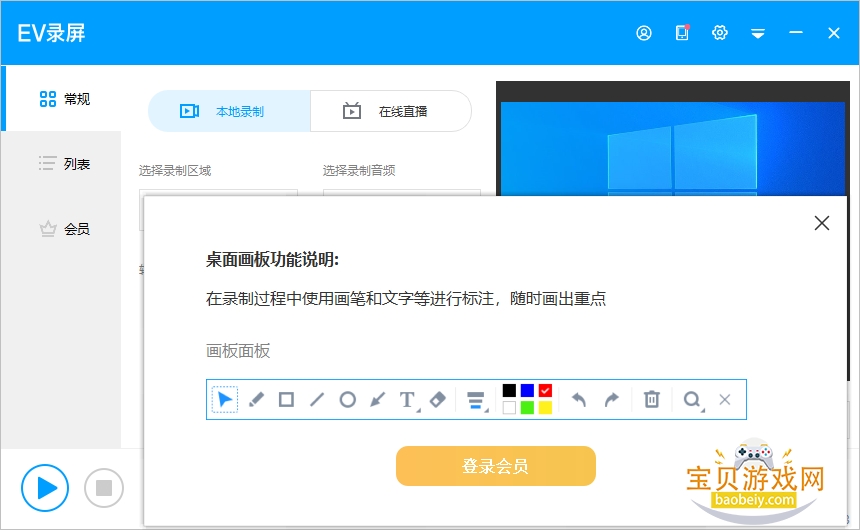Open the user account icon
Screen dimensions: 860x530
click(x=644, y=33)
